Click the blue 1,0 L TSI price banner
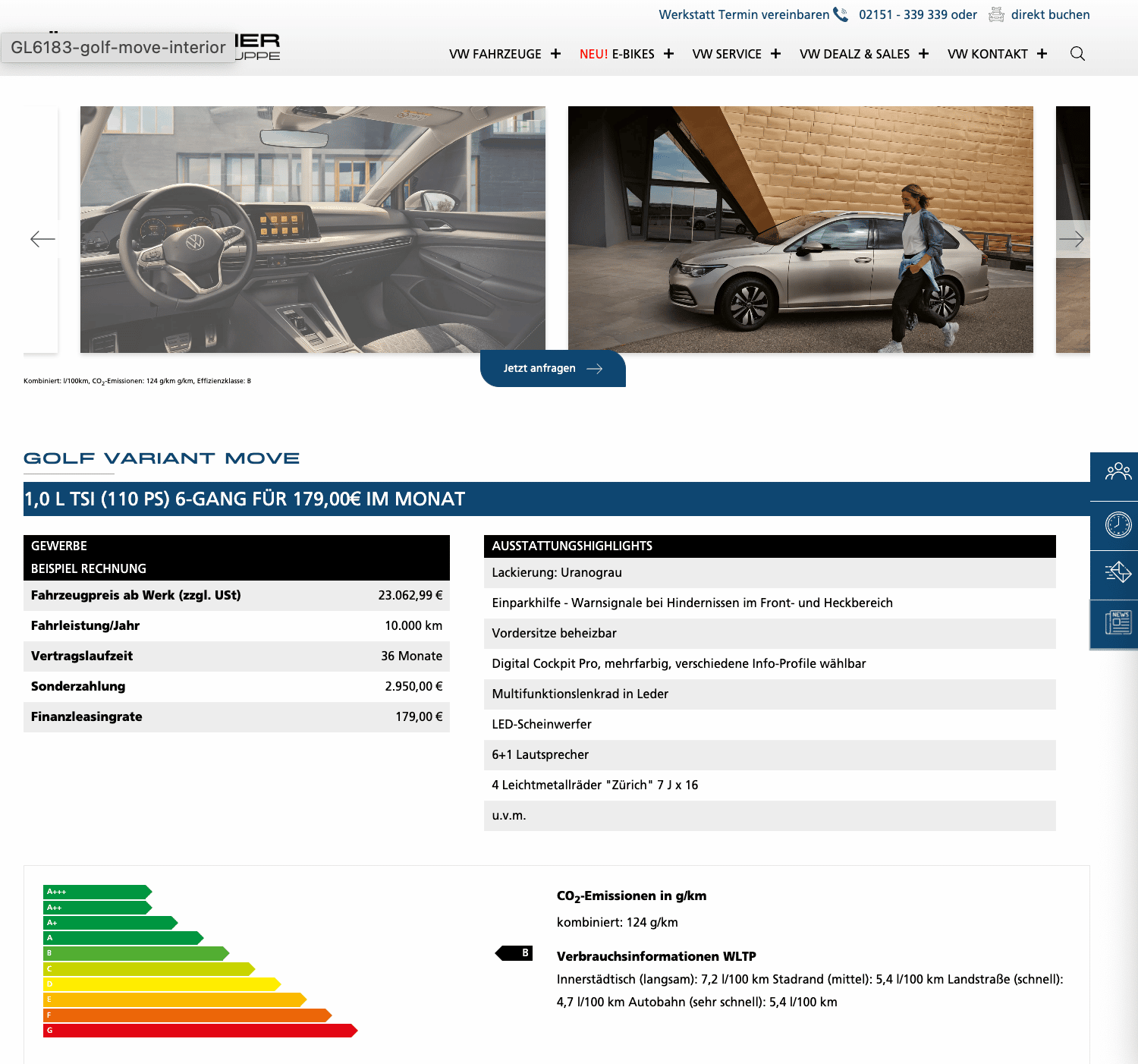Viewport: 1138px width, 1064px height. click(x=557, y=499)
